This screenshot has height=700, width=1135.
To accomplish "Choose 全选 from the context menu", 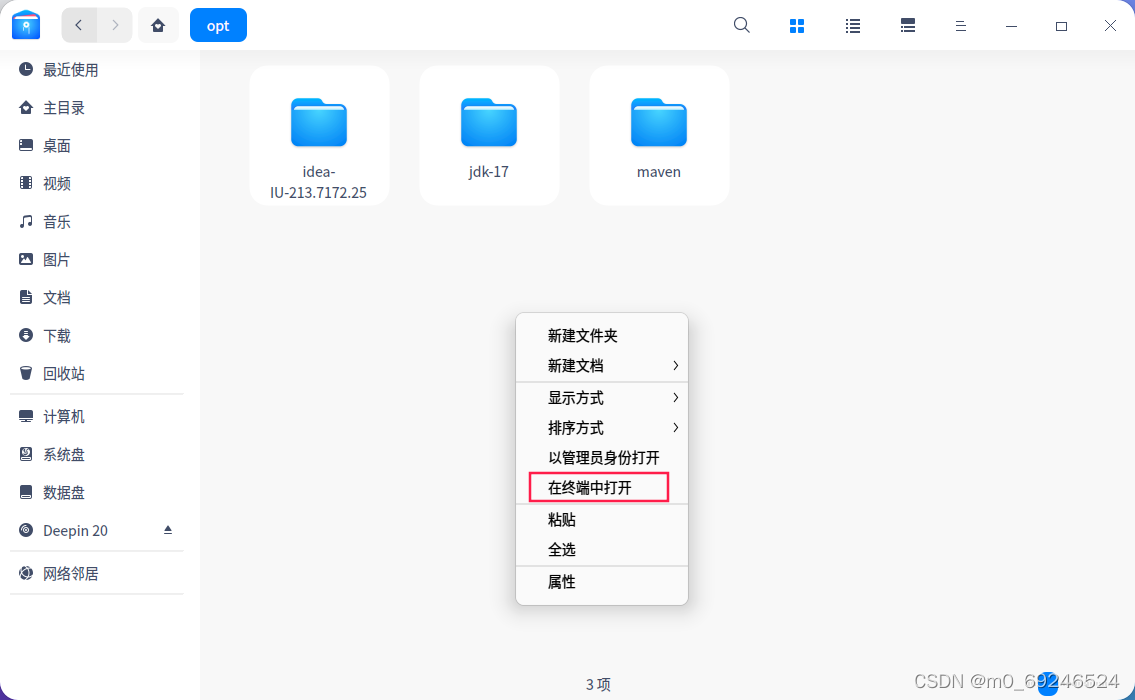I will point(602,549).
